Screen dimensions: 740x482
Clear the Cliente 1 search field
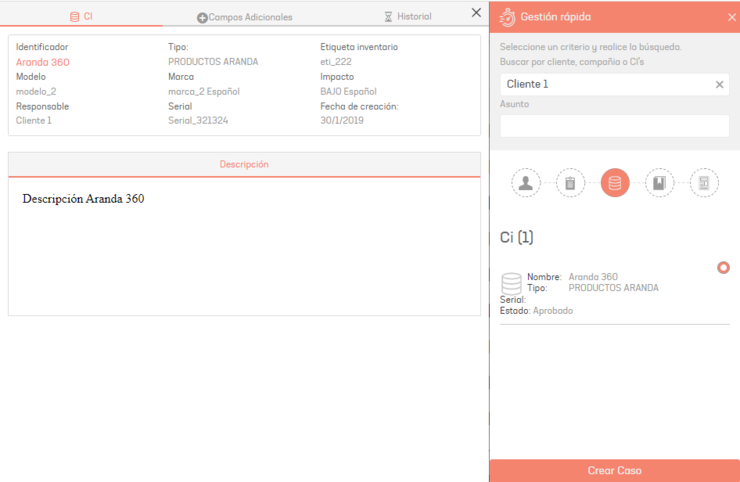(x=719, y=85)
